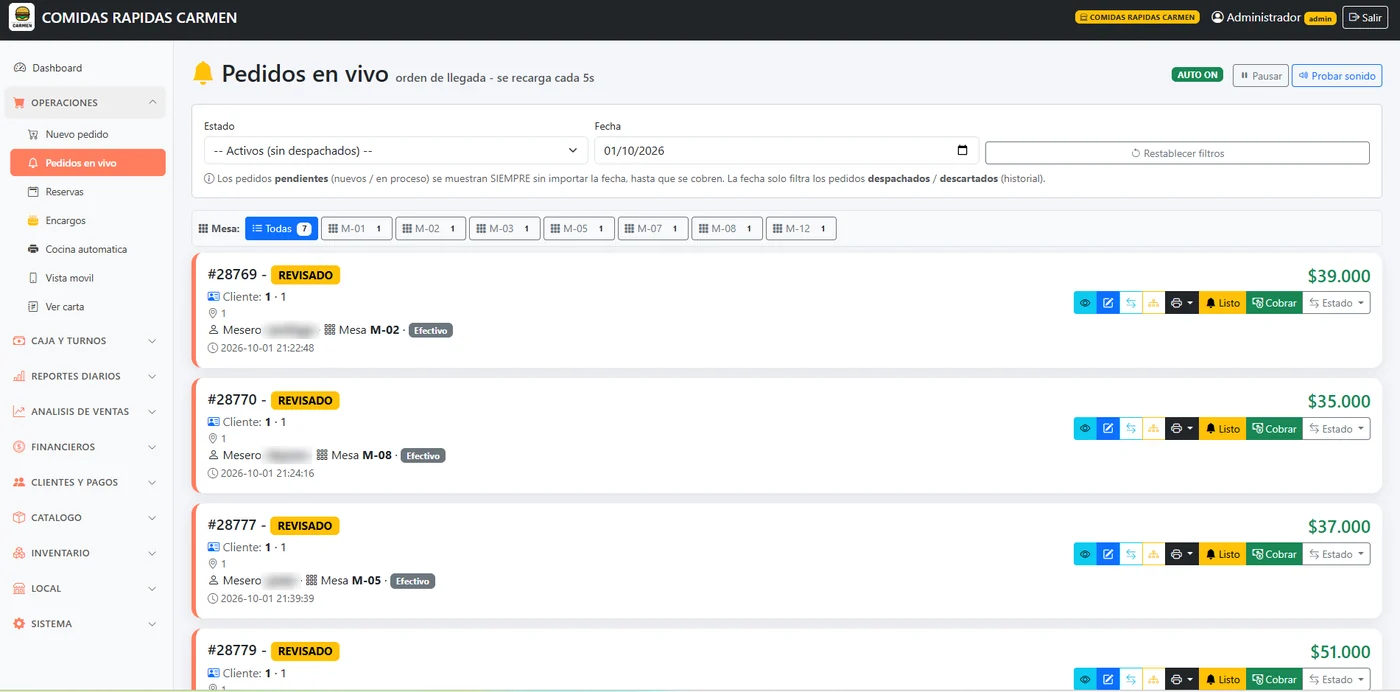Viewport: 1400px width, 692px height.
Task: Filter orders by table M-03
Action: pos(505,229)
